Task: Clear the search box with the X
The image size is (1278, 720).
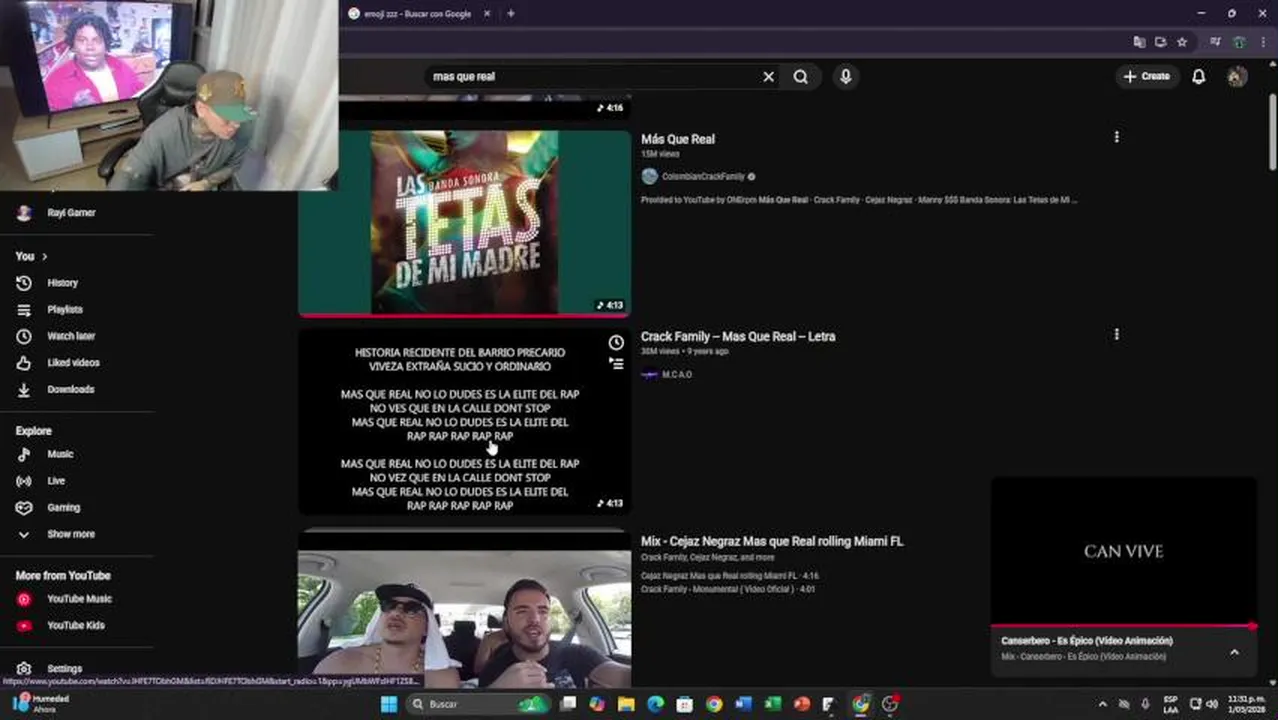Action: click(x=768, y=76)
